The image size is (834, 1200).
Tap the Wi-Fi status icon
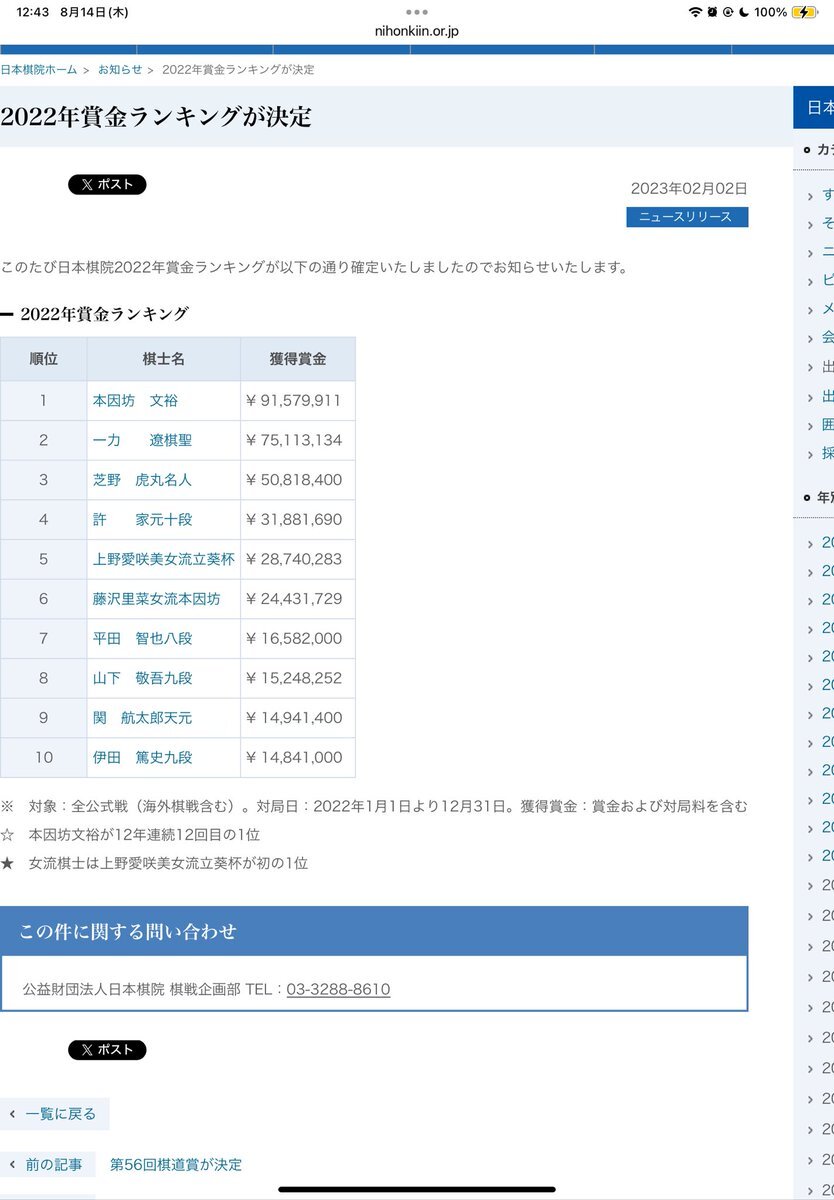[x=695, y=12]
